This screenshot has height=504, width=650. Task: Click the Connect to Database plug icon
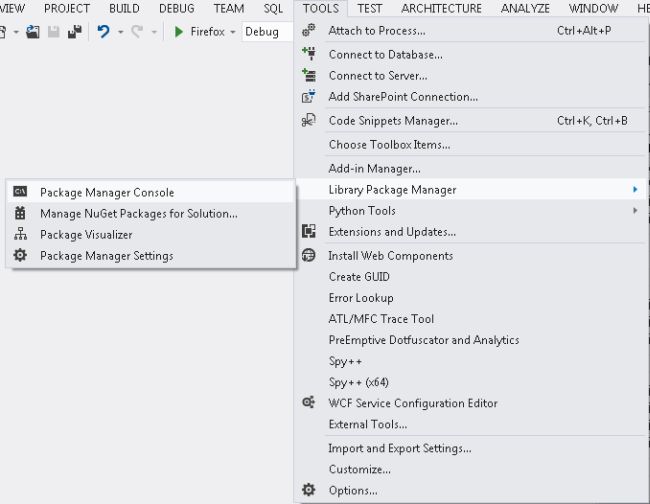point(309,54)
